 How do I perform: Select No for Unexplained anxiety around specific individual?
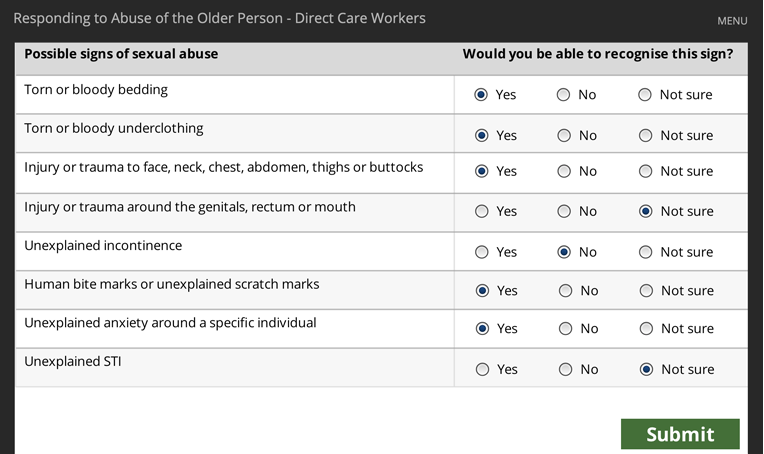pos(565,329)
